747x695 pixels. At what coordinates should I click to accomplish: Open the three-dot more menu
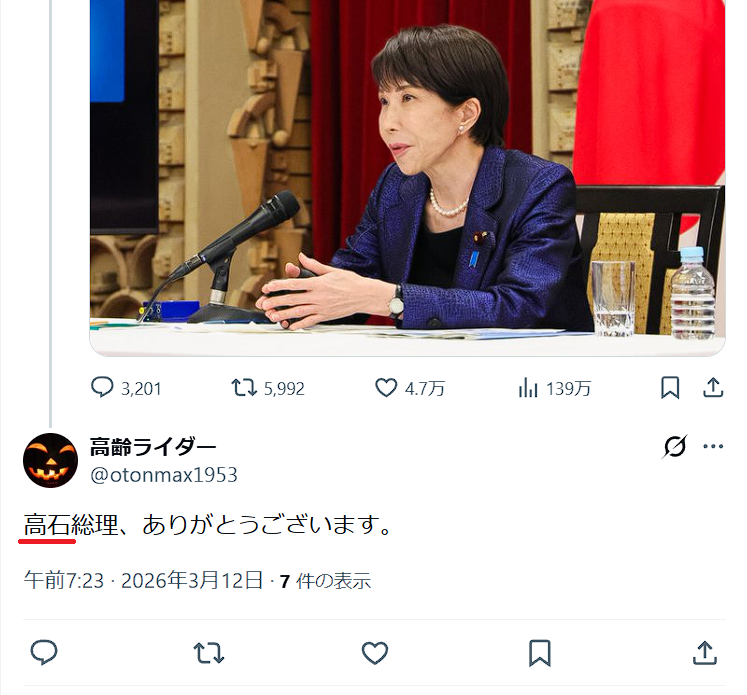pos(713,446)
